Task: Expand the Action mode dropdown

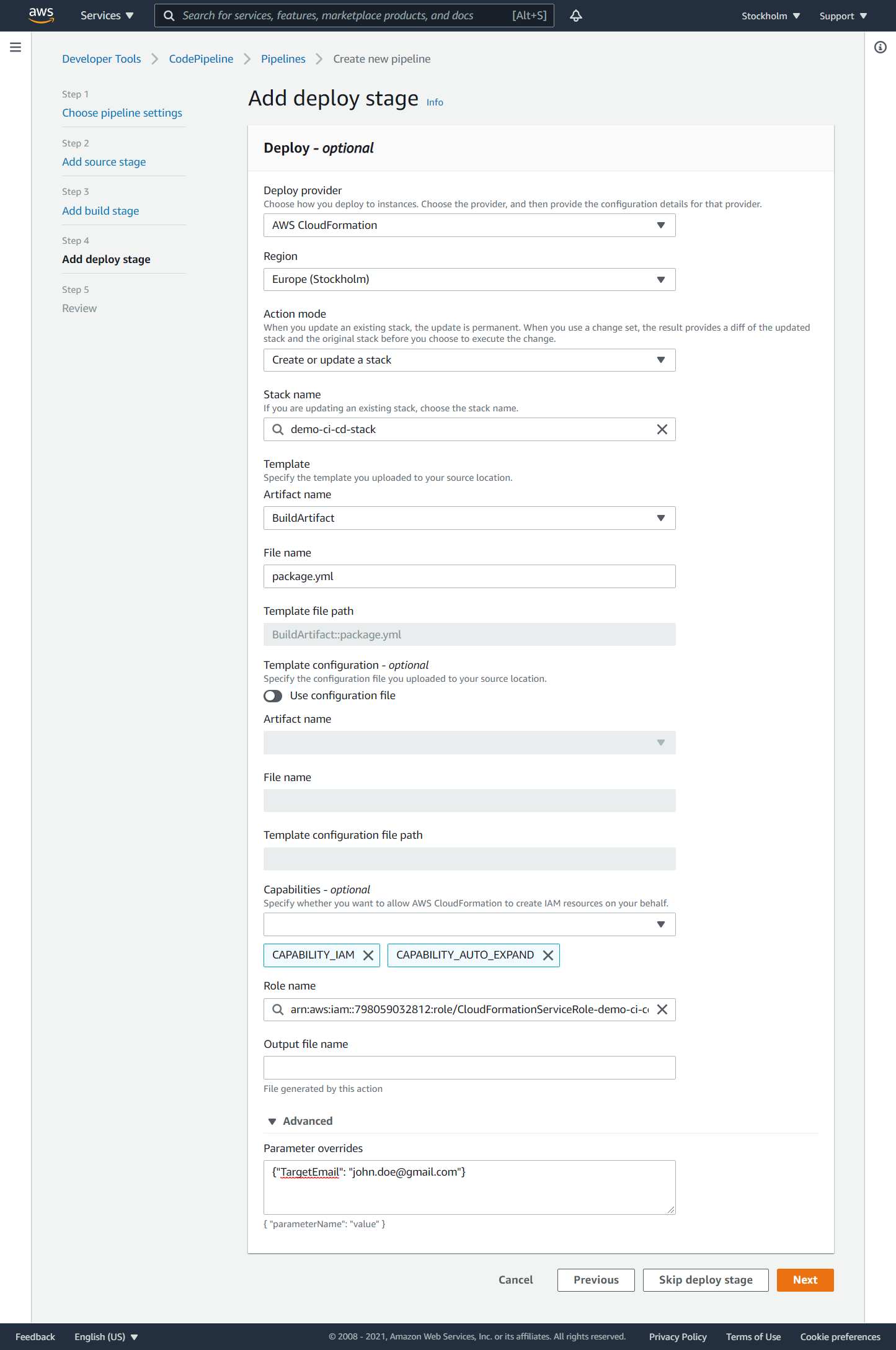Action: click(469, 360)
